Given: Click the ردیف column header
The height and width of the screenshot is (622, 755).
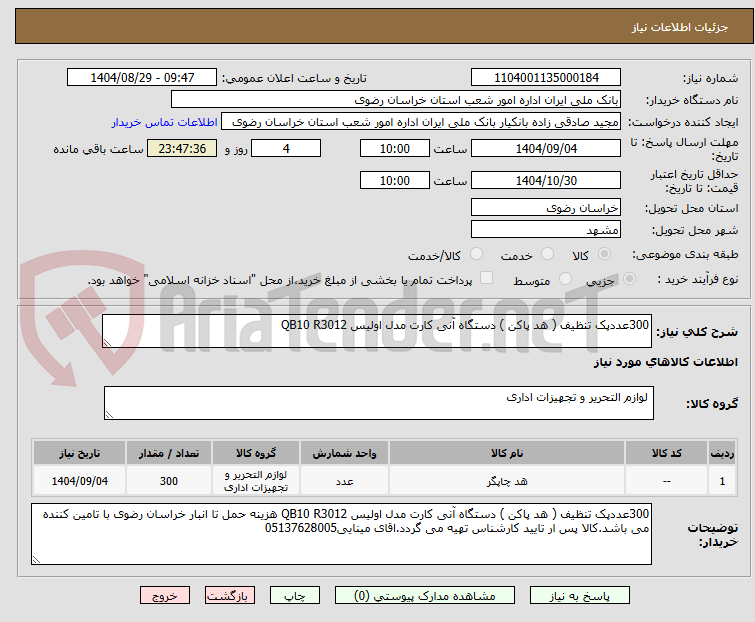Looking at the screenshot, I should 722,453.
